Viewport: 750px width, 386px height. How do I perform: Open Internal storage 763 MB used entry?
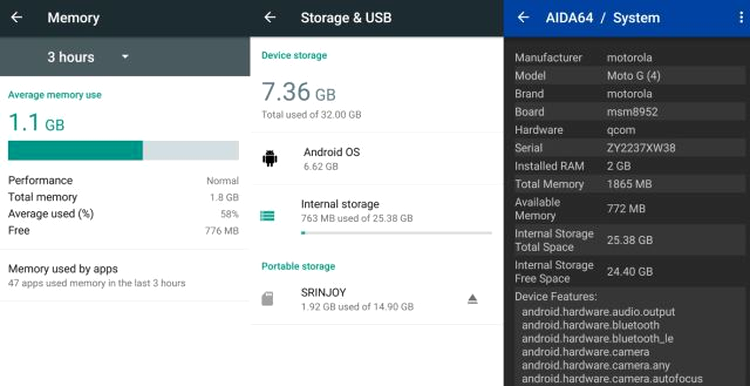(377, 217)
